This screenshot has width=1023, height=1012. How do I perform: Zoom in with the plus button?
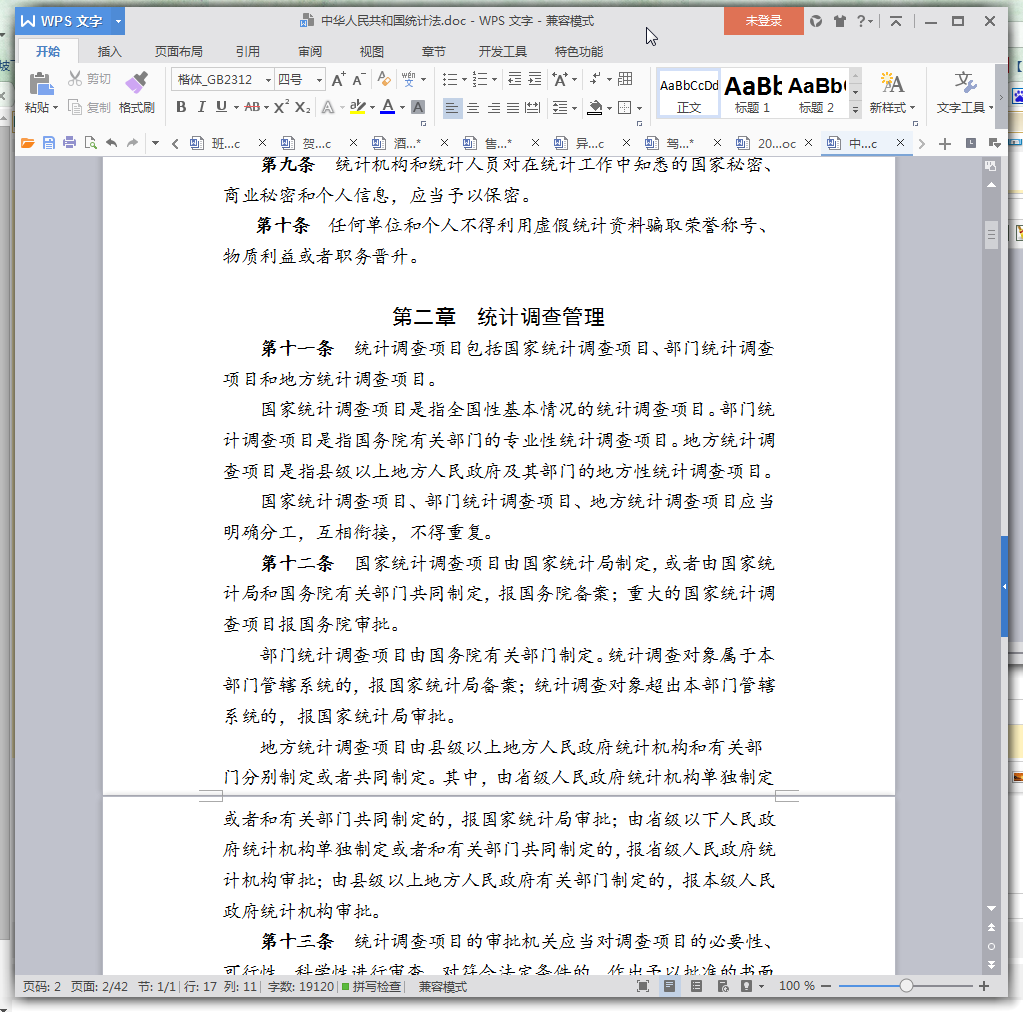coord(984,986)
